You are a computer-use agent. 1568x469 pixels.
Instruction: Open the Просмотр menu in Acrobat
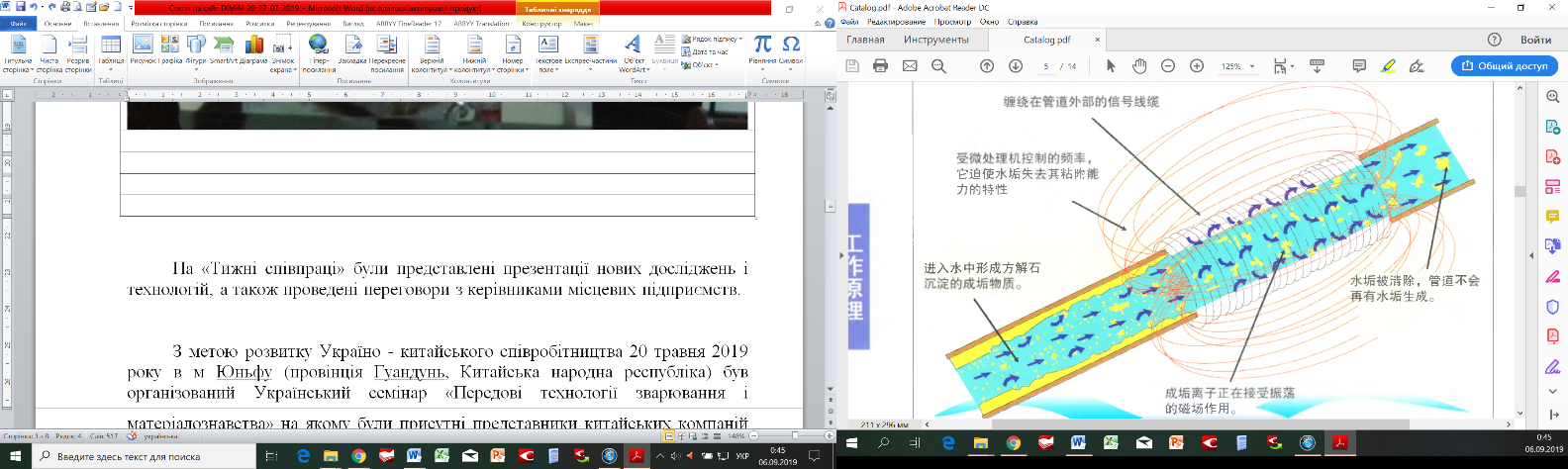pyautogui.click(x=953, y=21)
